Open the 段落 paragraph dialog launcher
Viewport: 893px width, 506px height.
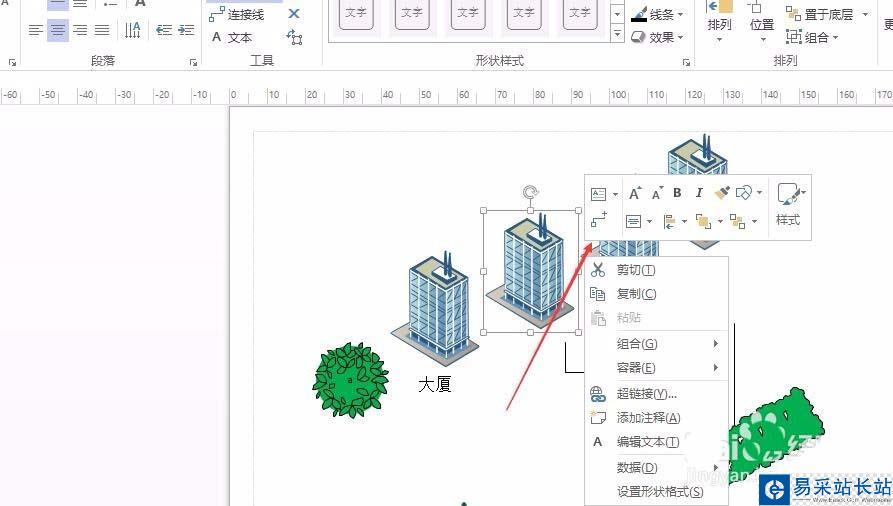194,63
